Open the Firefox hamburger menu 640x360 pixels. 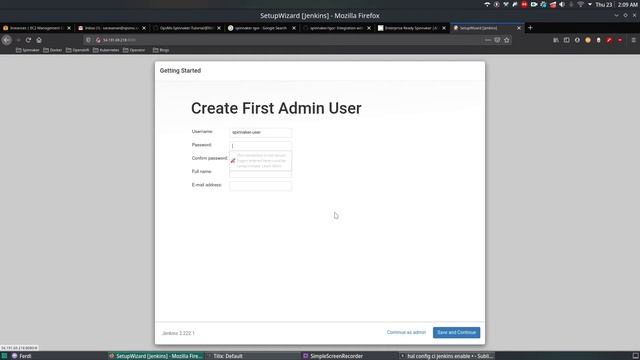[x=633, y=40]
